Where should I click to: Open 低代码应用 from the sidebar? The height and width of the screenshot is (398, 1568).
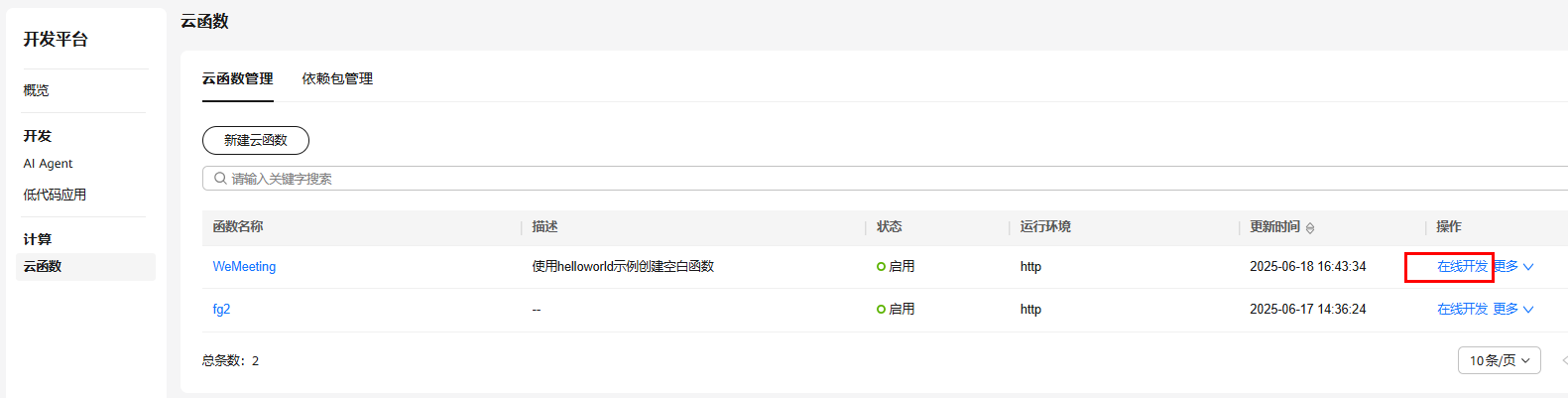click(x=55, y=195)
